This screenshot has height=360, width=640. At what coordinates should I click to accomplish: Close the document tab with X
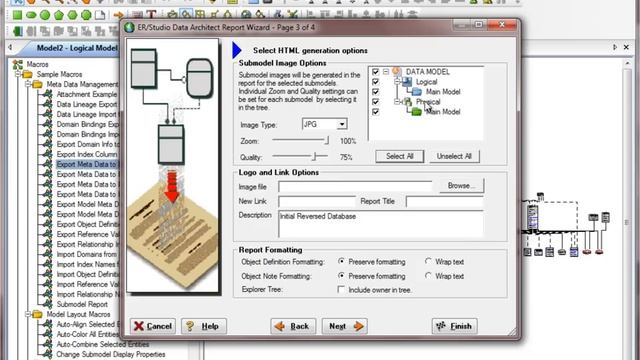(x=626, y=48)
